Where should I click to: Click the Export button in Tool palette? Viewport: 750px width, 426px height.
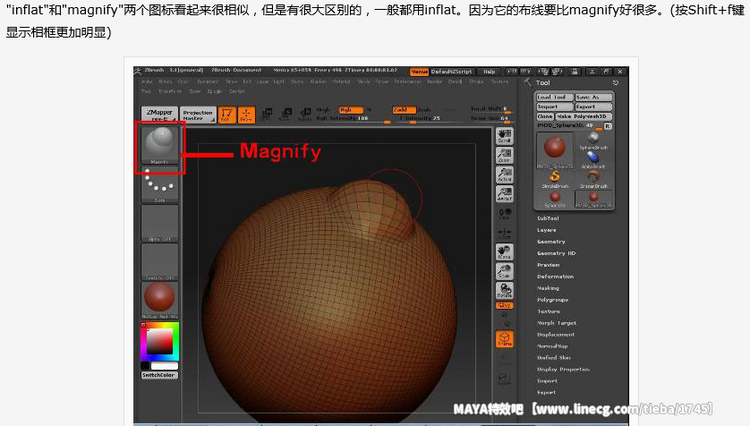pos(593,107)
